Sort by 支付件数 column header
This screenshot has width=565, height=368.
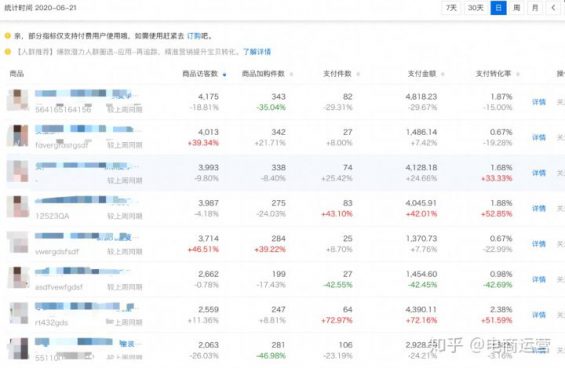[341, 74]
